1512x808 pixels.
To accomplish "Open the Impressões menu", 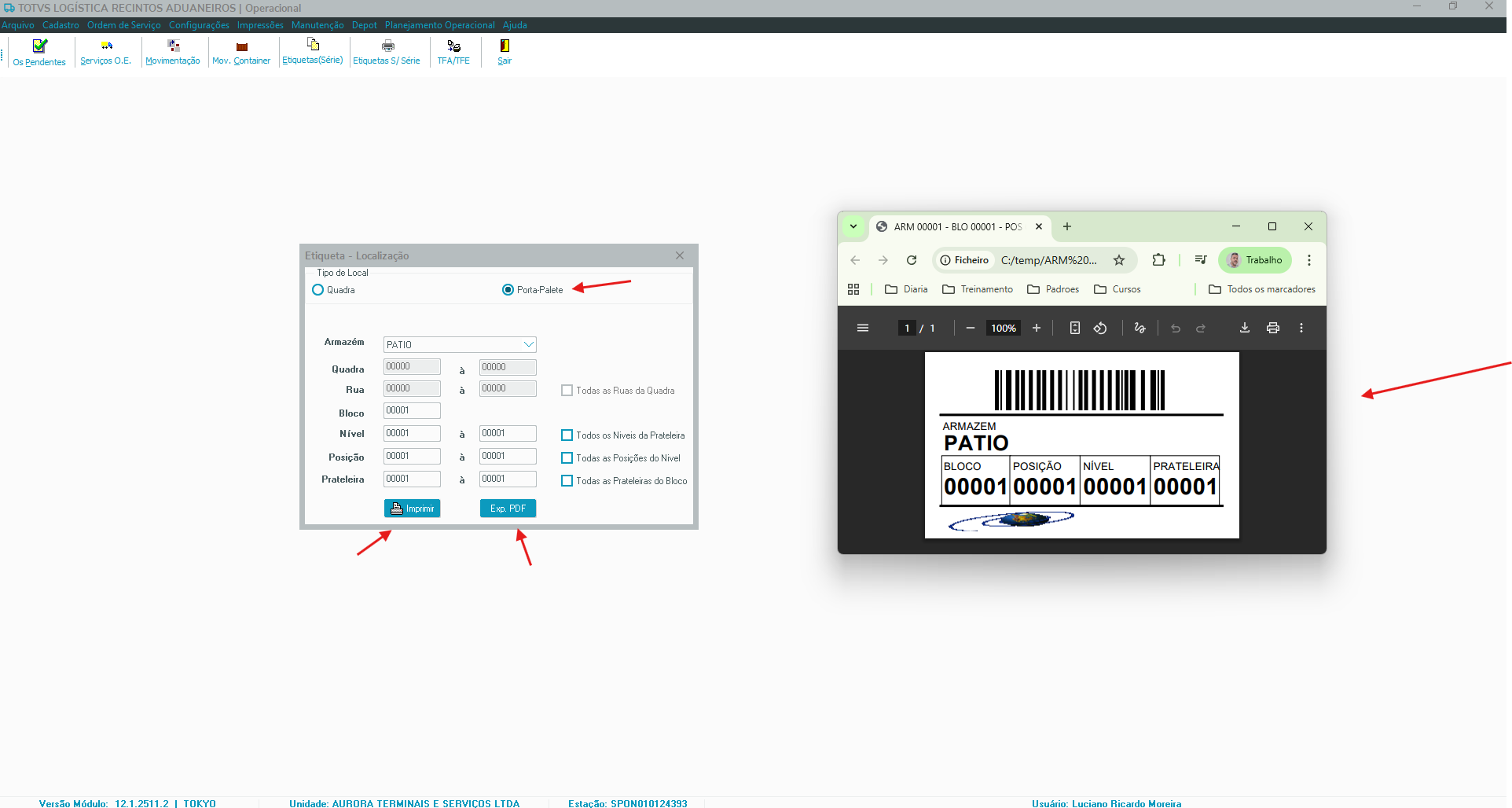I will 260,25.
